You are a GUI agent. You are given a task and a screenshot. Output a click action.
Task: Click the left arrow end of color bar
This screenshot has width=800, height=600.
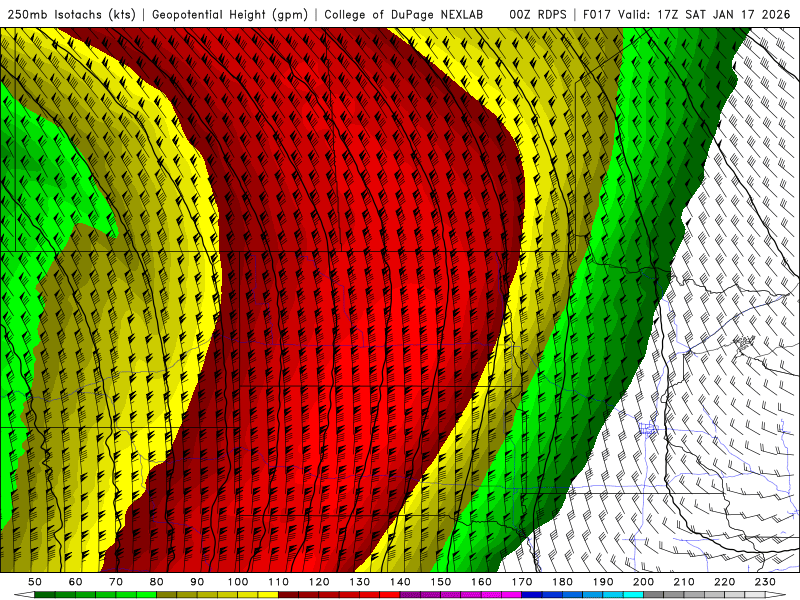(x=24, y=595)
